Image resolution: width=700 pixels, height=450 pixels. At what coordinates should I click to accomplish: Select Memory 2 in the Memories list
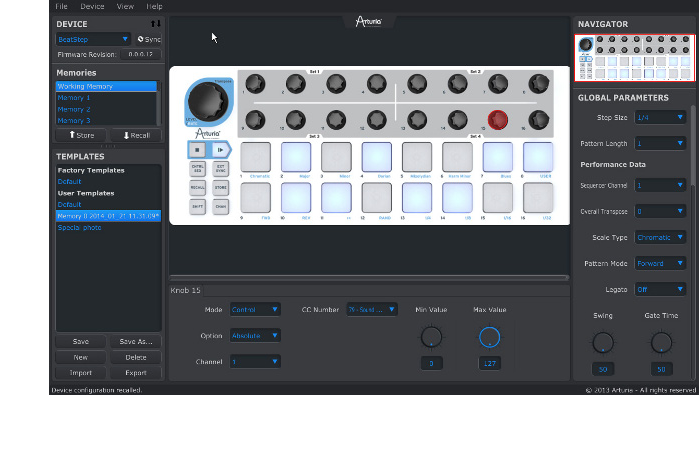coord(75,109)
